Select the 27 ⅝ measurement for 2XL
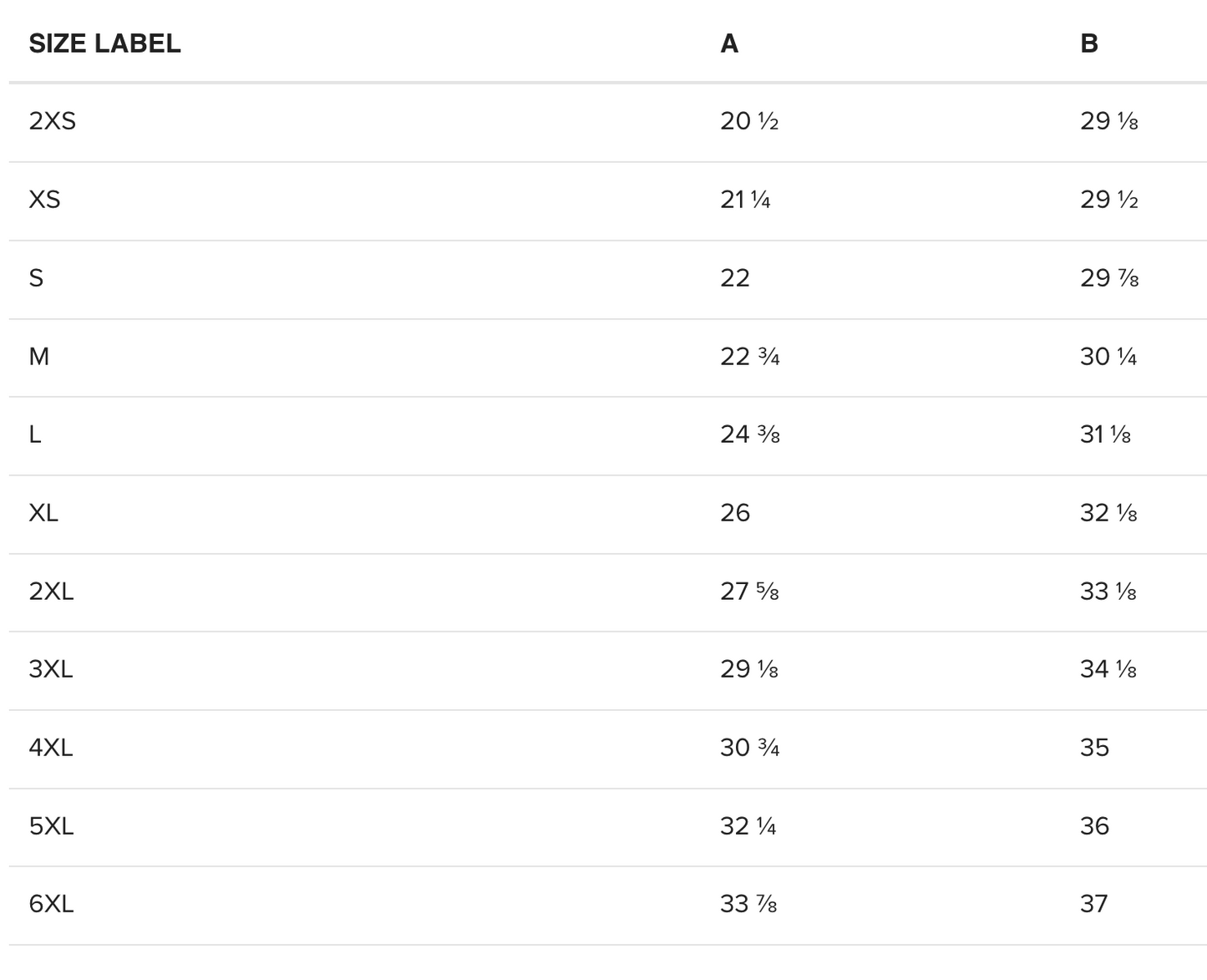The height and width of the screenshot is (980, 1207). [x=749, y=592]
